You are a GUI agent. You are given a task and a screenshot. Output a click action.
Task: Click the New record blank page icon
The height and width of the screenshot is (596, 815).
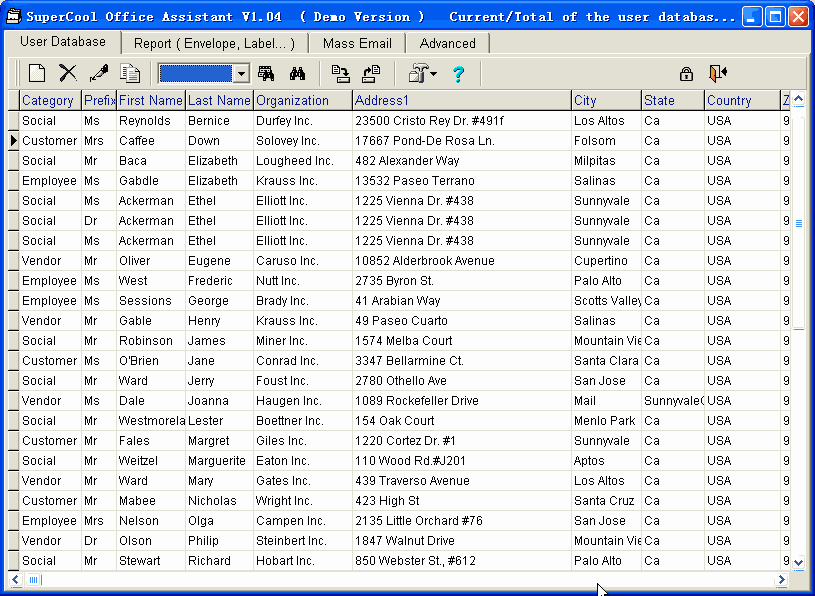37,73
